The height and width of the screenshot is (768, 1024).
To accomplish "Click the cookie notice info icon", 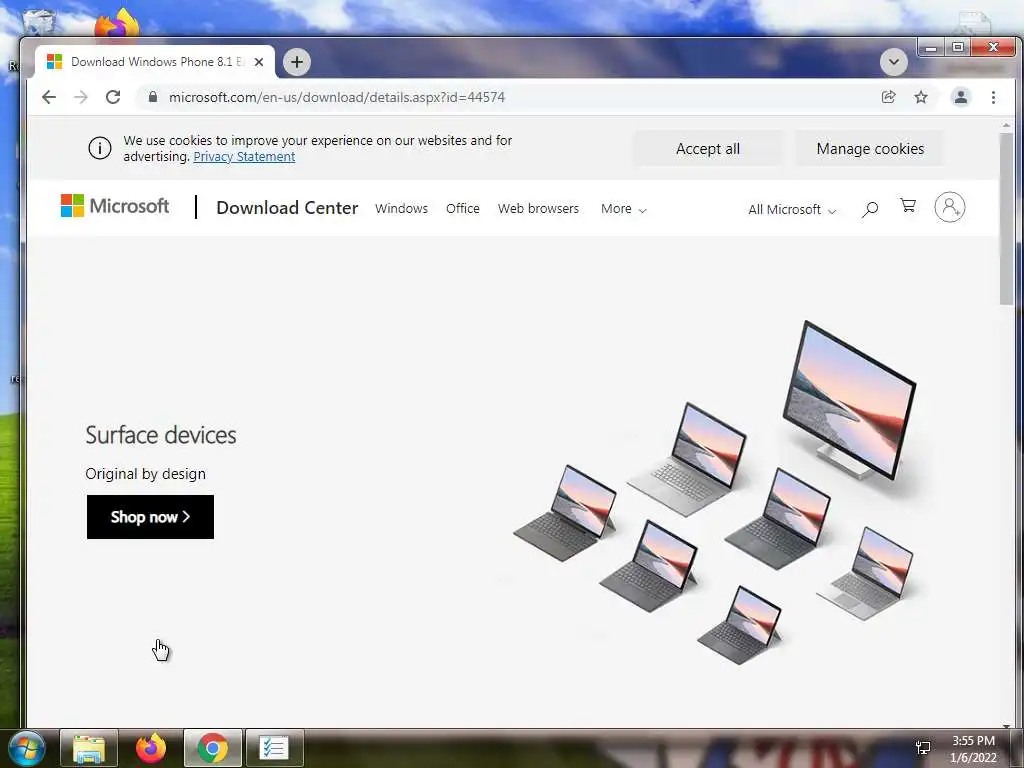I will click(100, 148).
